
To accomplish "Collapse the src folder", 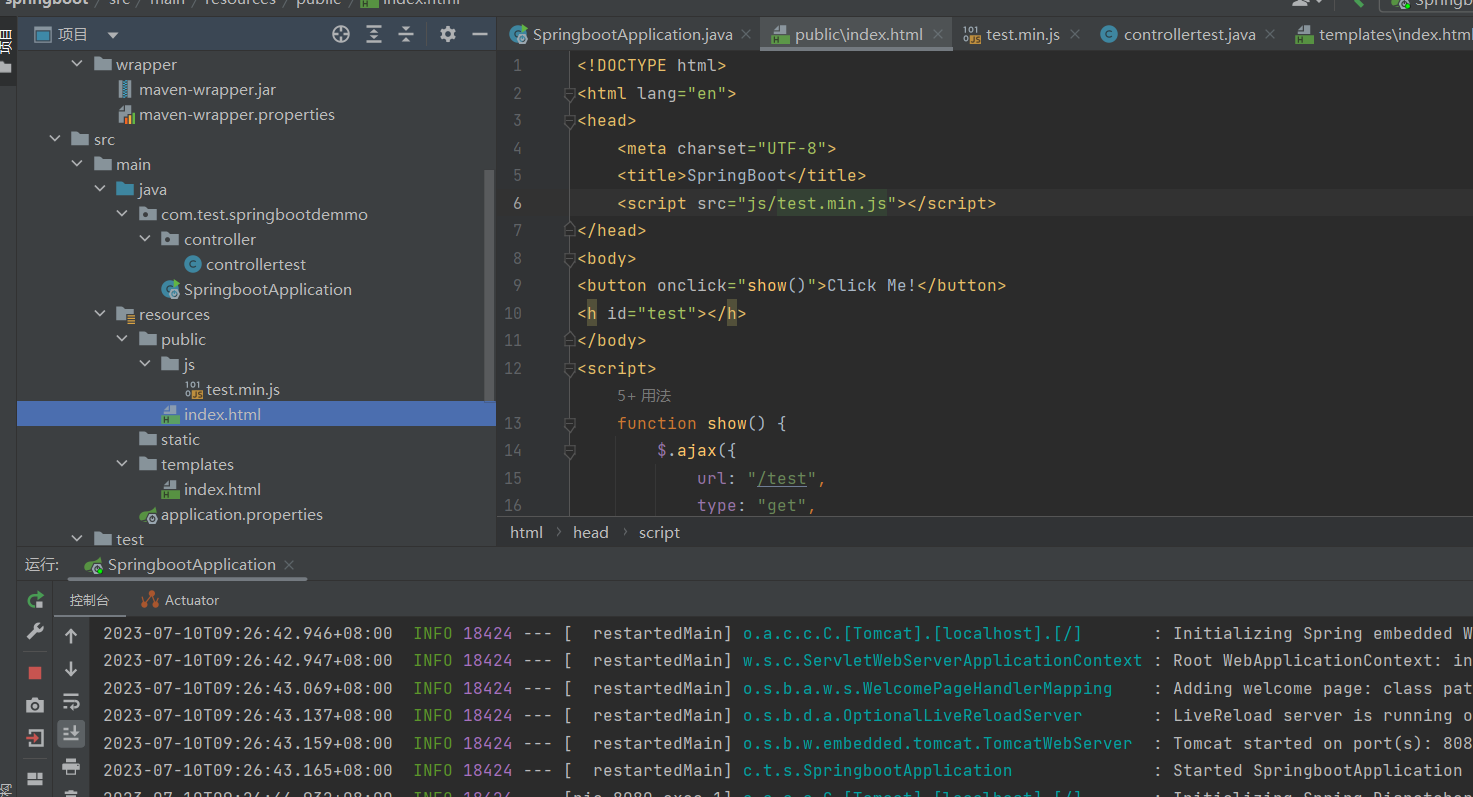I will point(55,139).
